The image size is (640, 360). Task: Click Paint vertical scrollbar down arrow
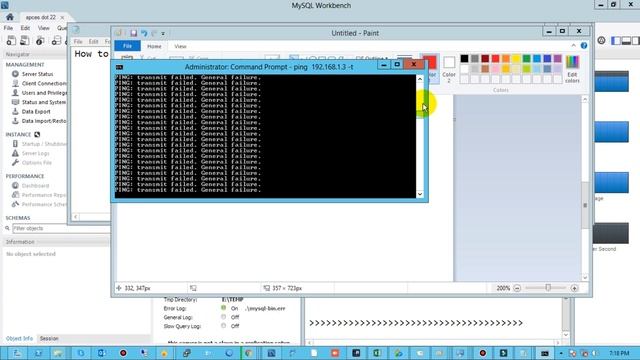point(585,278)
